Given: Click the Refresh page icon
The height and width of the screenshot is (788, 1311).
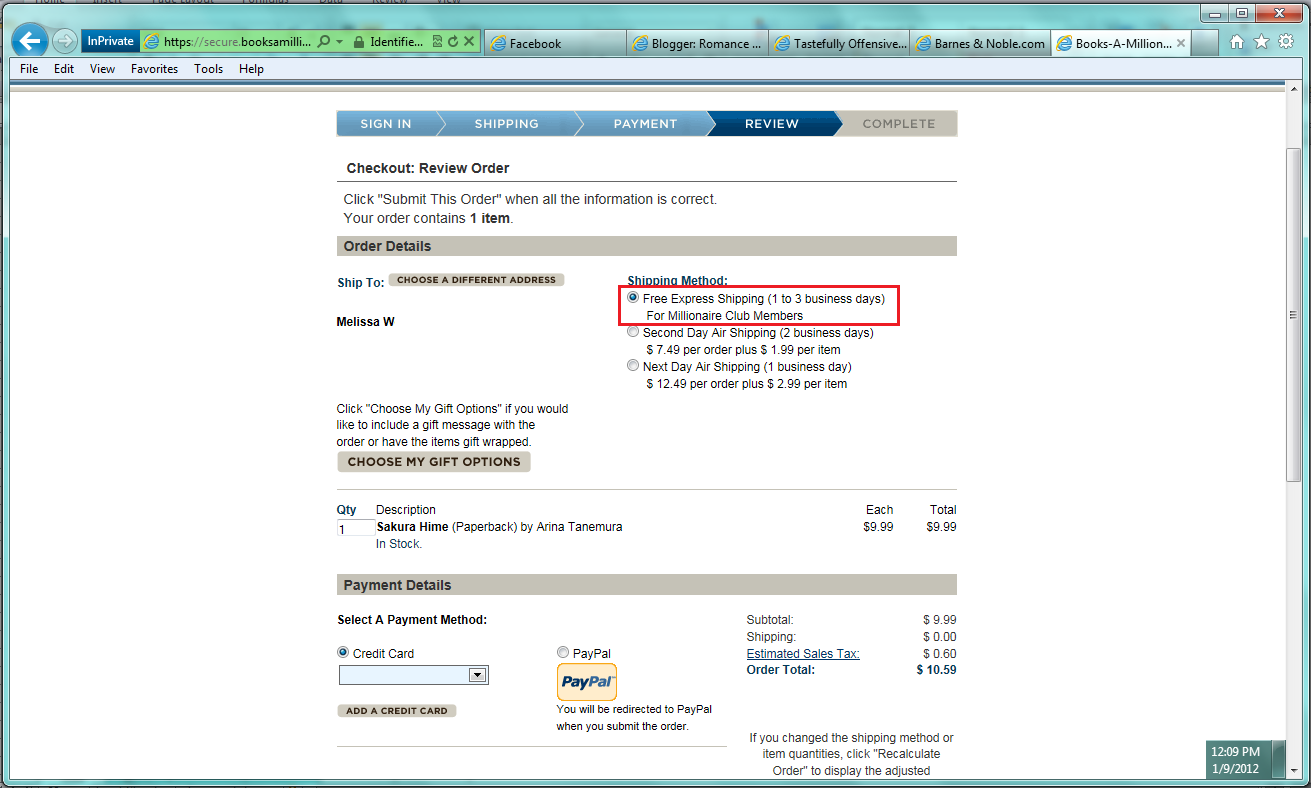Looking at the screenshot, I should pos(453,42).
